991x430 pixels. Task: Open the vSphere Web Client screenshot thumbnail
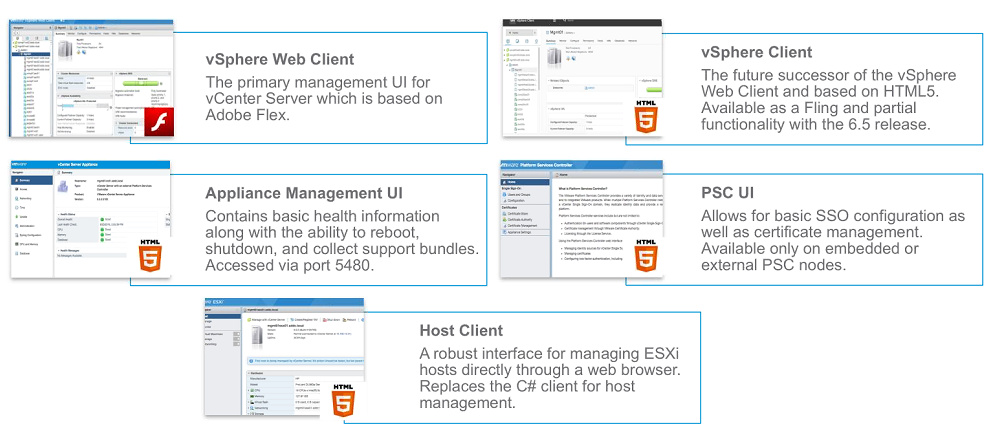91,78
